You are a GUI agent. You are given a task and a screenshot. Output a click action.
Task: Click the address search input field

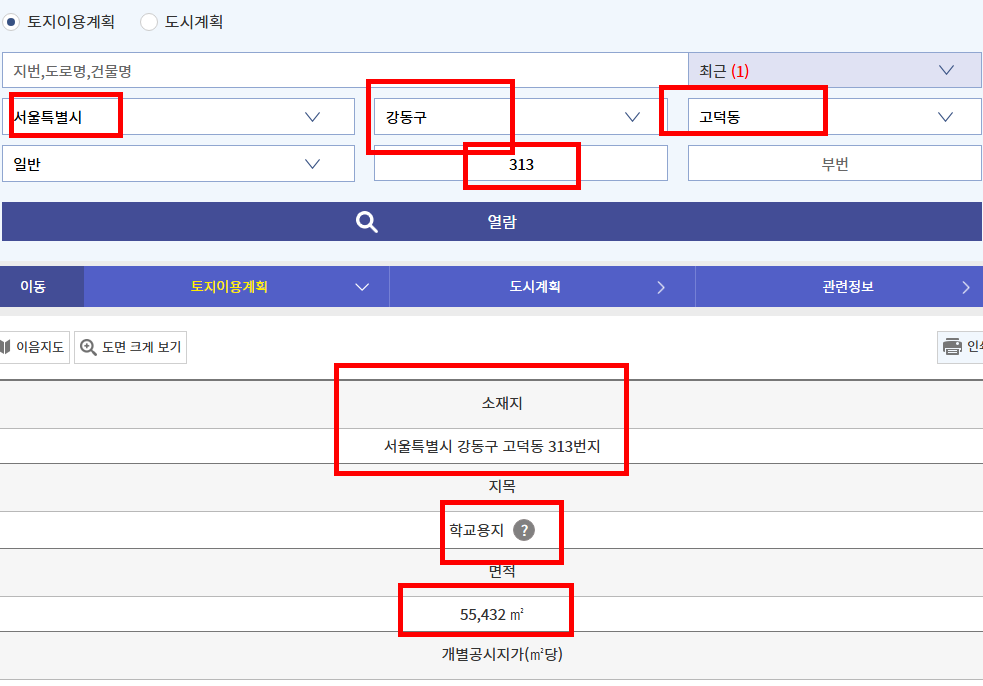click(x=340, y=70)
